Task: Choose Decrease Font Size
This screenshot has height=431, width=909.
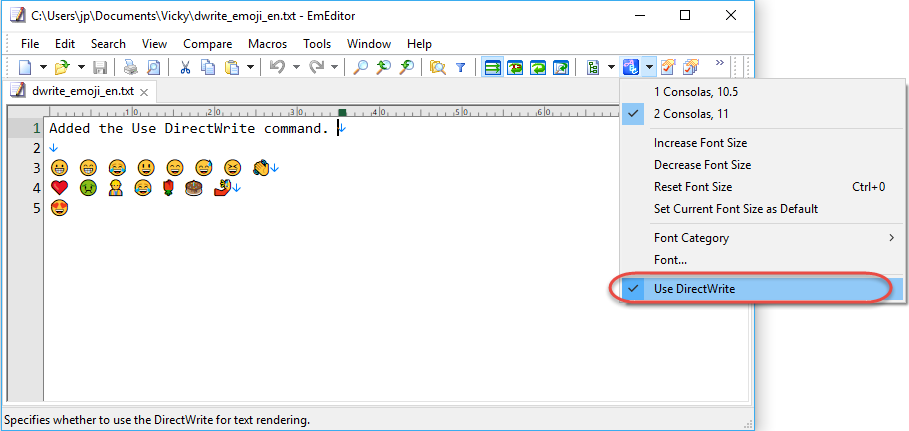Action: click(x=762, y=165)
